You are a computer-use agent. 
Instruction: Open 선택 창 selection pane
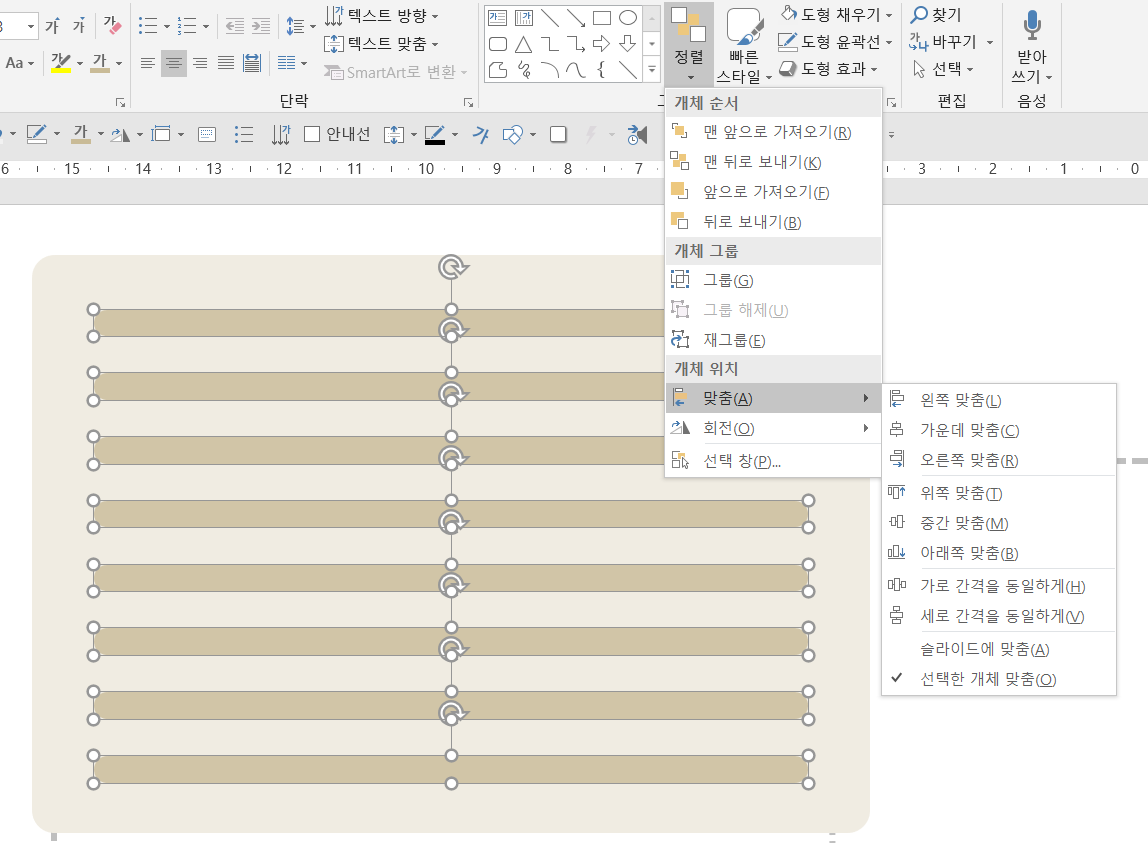pos(773,461)
